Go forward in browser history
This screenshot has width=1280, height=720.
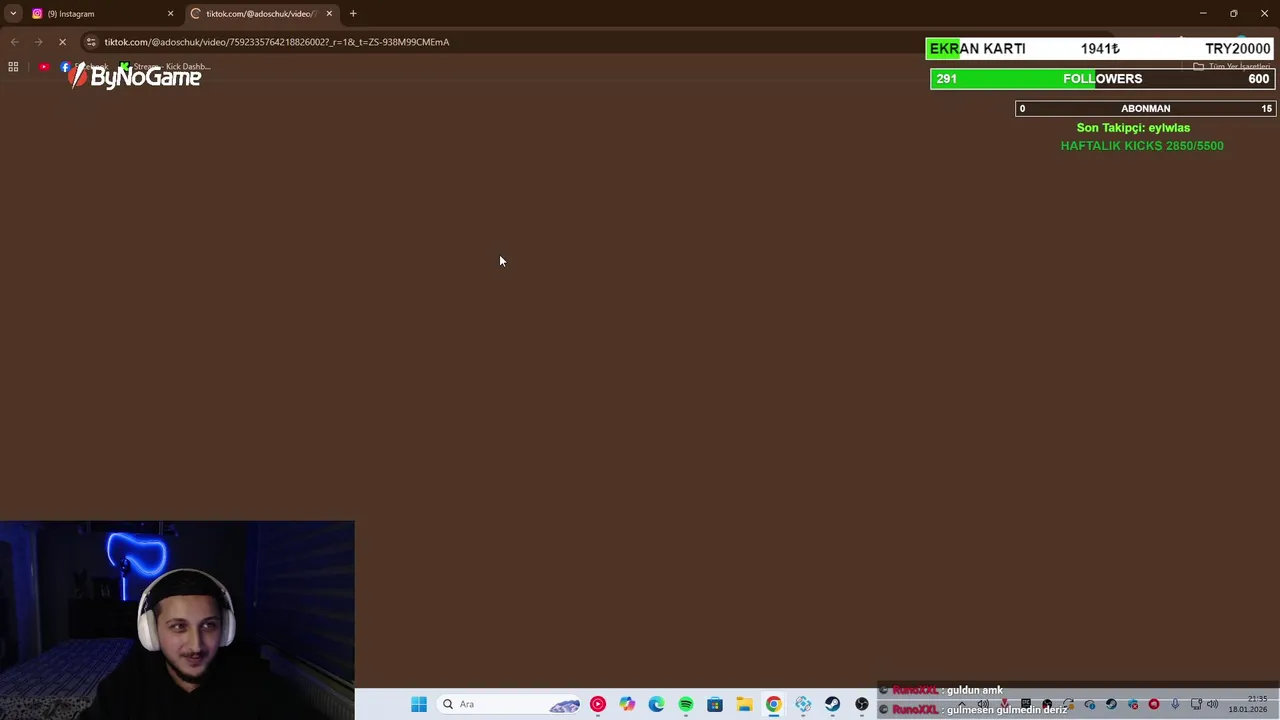tap(38, 42)
